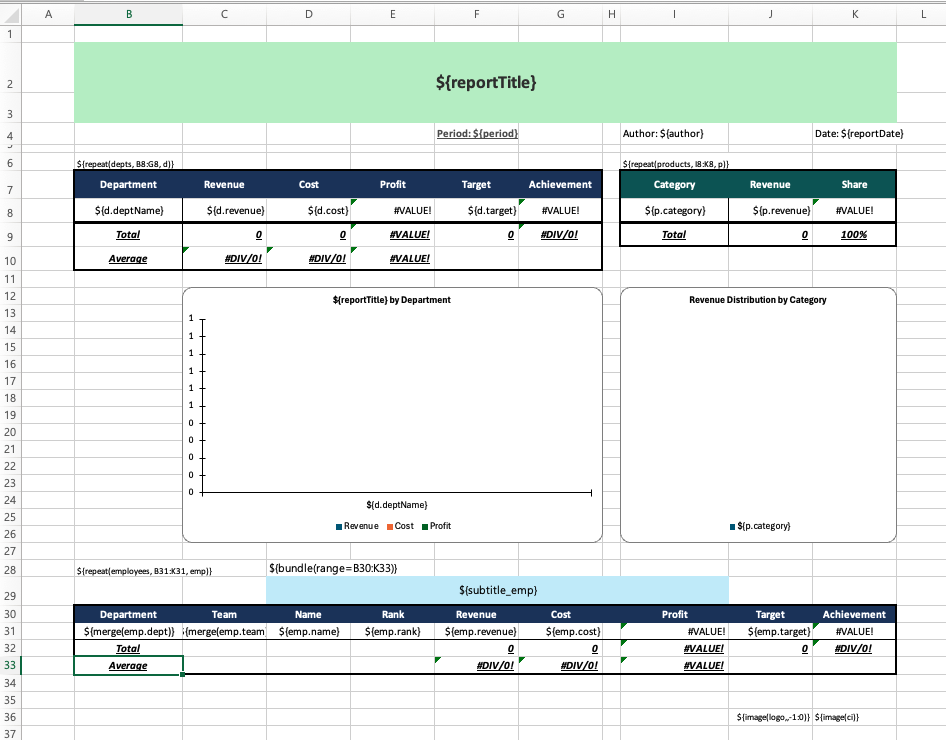Select column header E
This screenshot has width=946, height=740.
[x=392, y=14]
